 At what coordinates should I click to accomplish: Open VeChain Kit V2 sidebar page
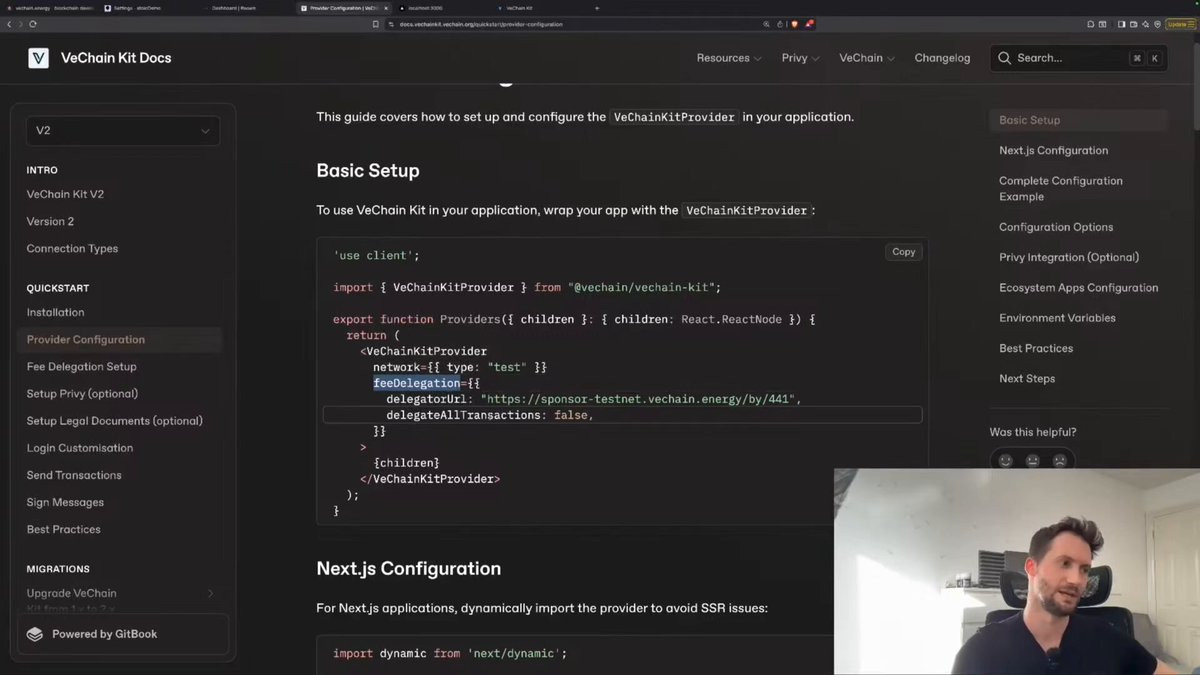tap(65, 194)
